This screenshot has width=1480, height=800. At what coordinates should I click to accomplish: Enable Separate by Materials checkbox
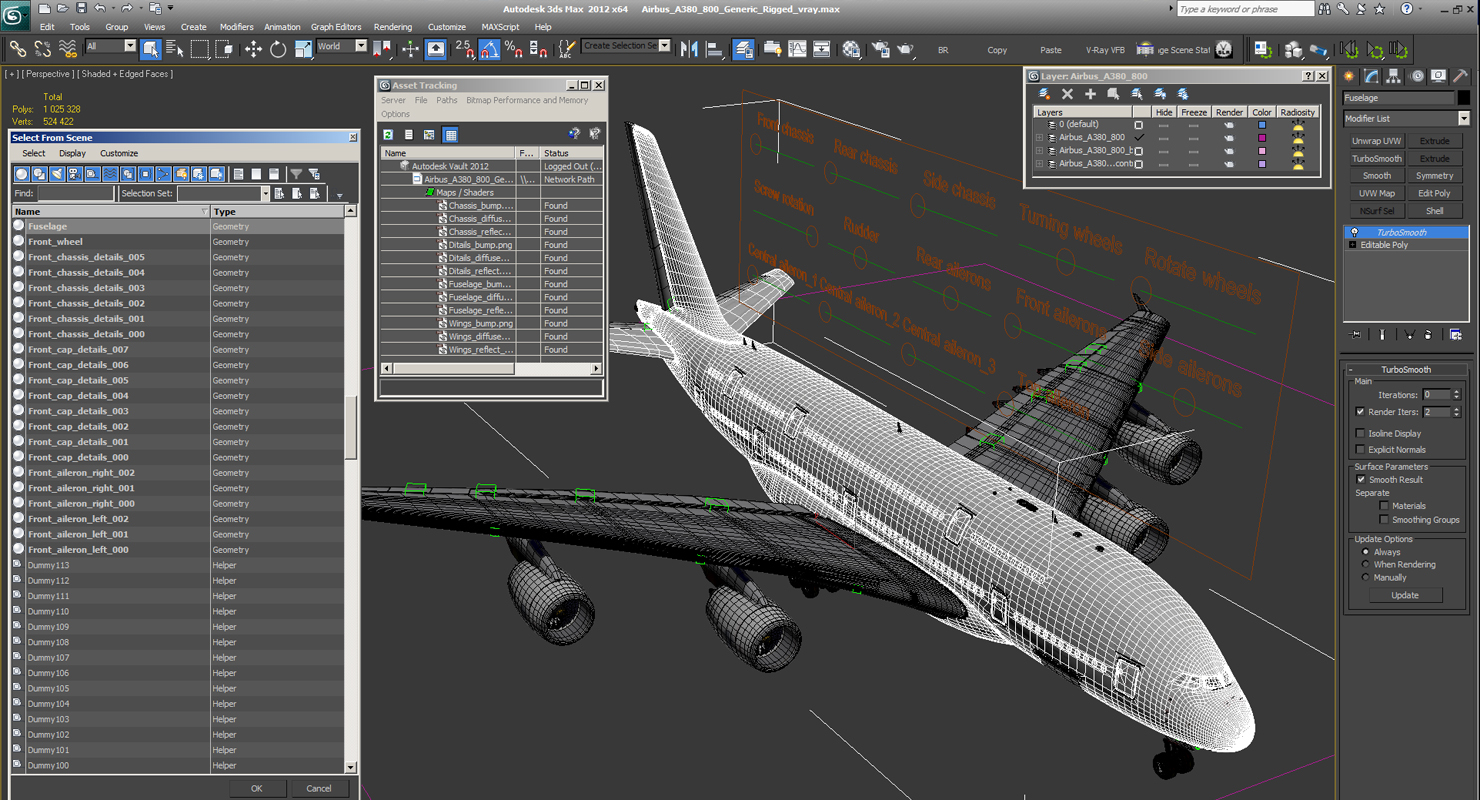[x=1384, y=506]
